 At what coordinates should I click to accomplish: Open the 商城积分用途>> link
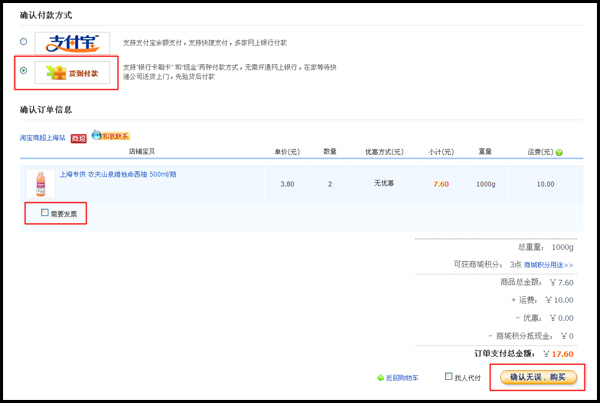click(x=548, y=265)
